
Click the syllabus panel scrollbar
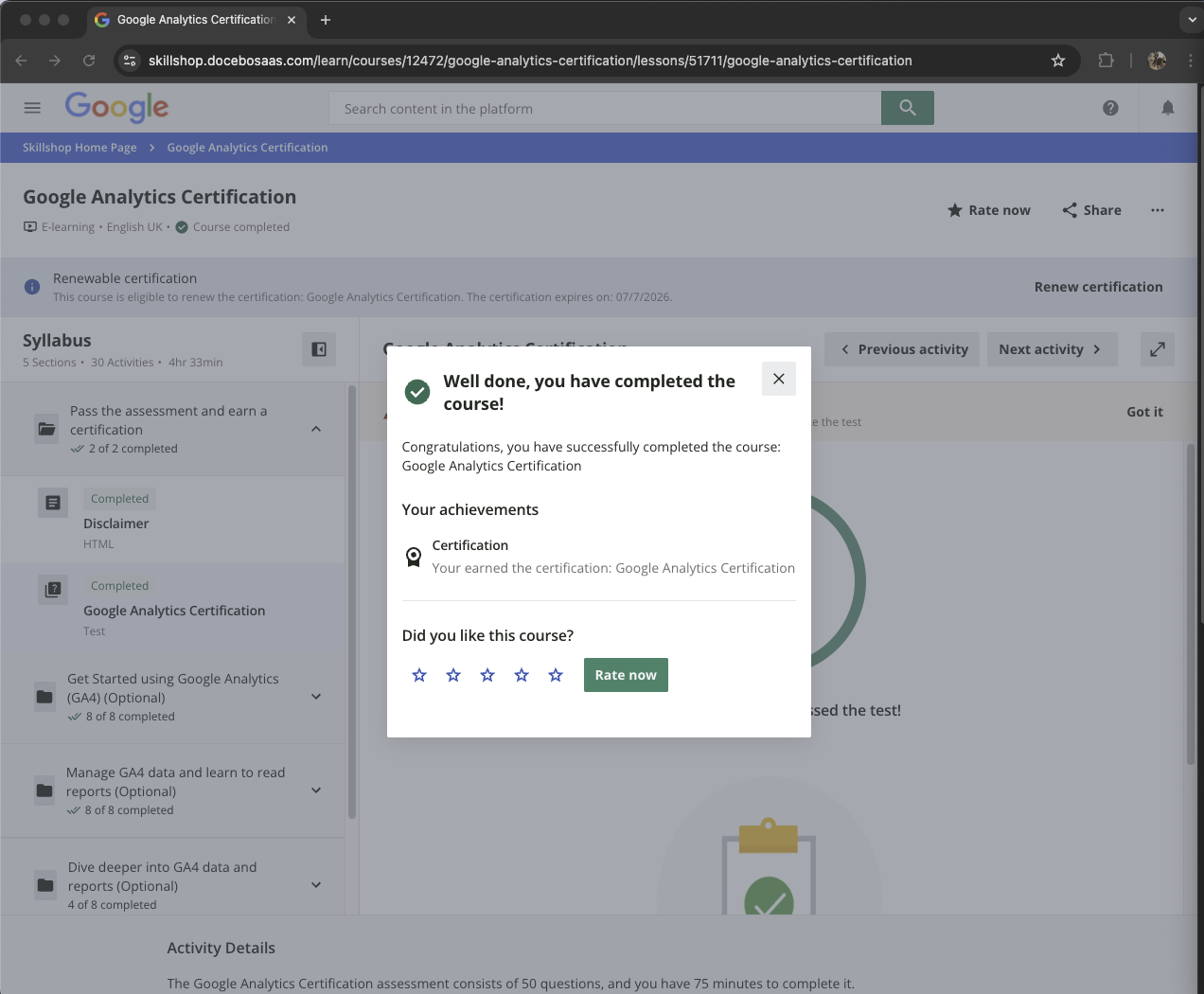[x=352, y=601]
